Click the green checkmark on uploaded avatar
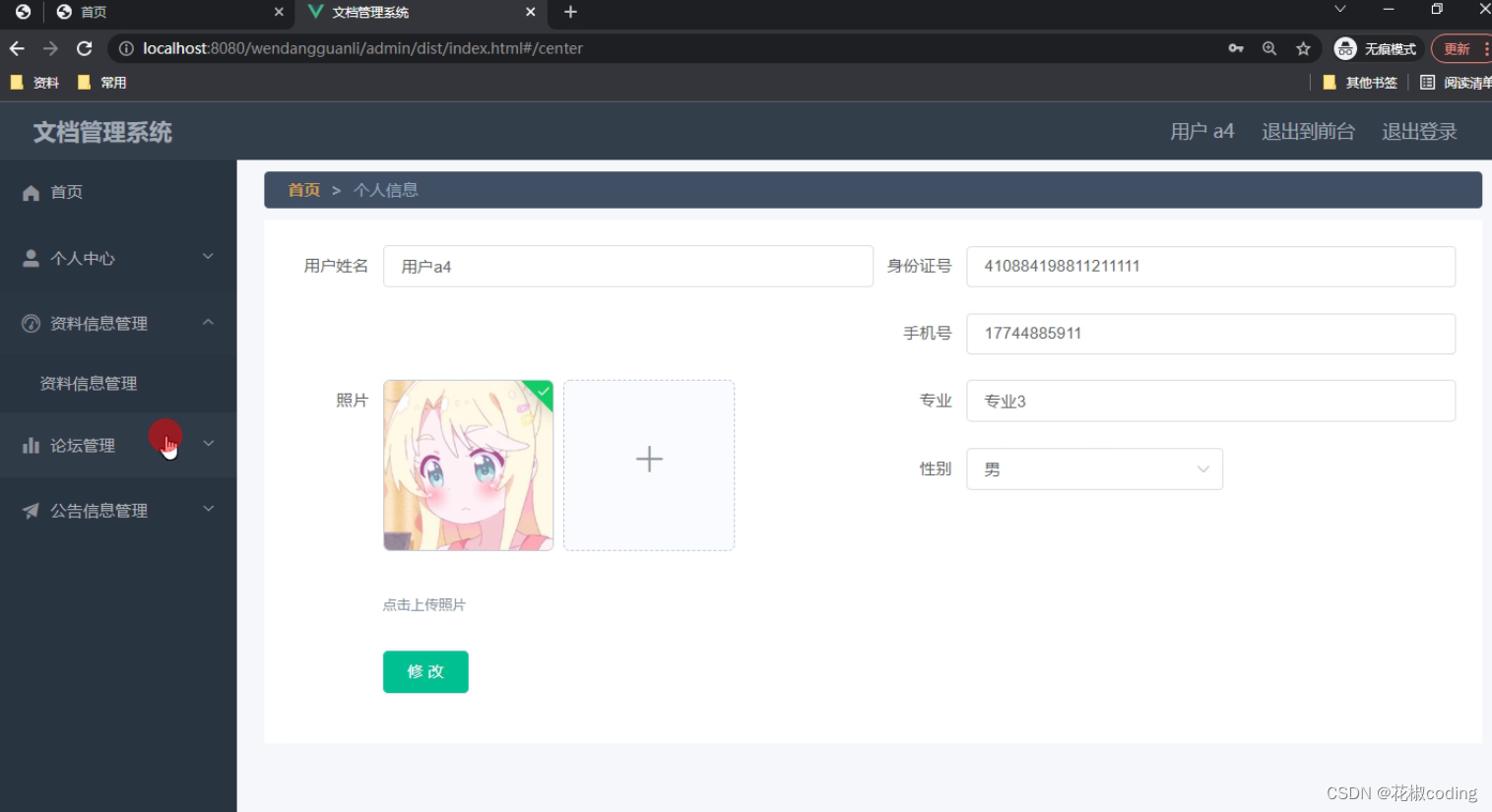The width and height of the screenshot is (1492, 812). click(542, 393)
